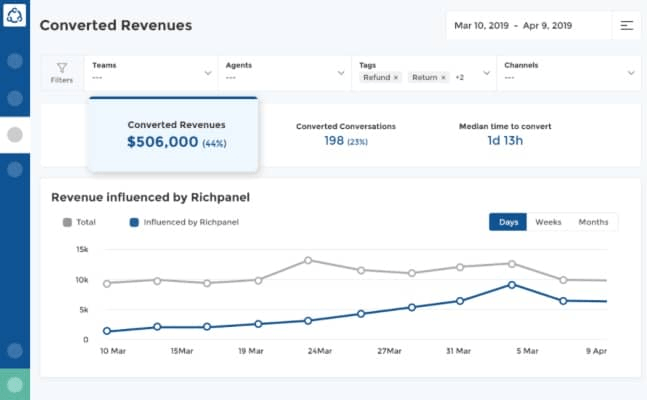The image size is (647, 400).
Task: Click the 1d 13h value
Action: (x=505, y=141)
